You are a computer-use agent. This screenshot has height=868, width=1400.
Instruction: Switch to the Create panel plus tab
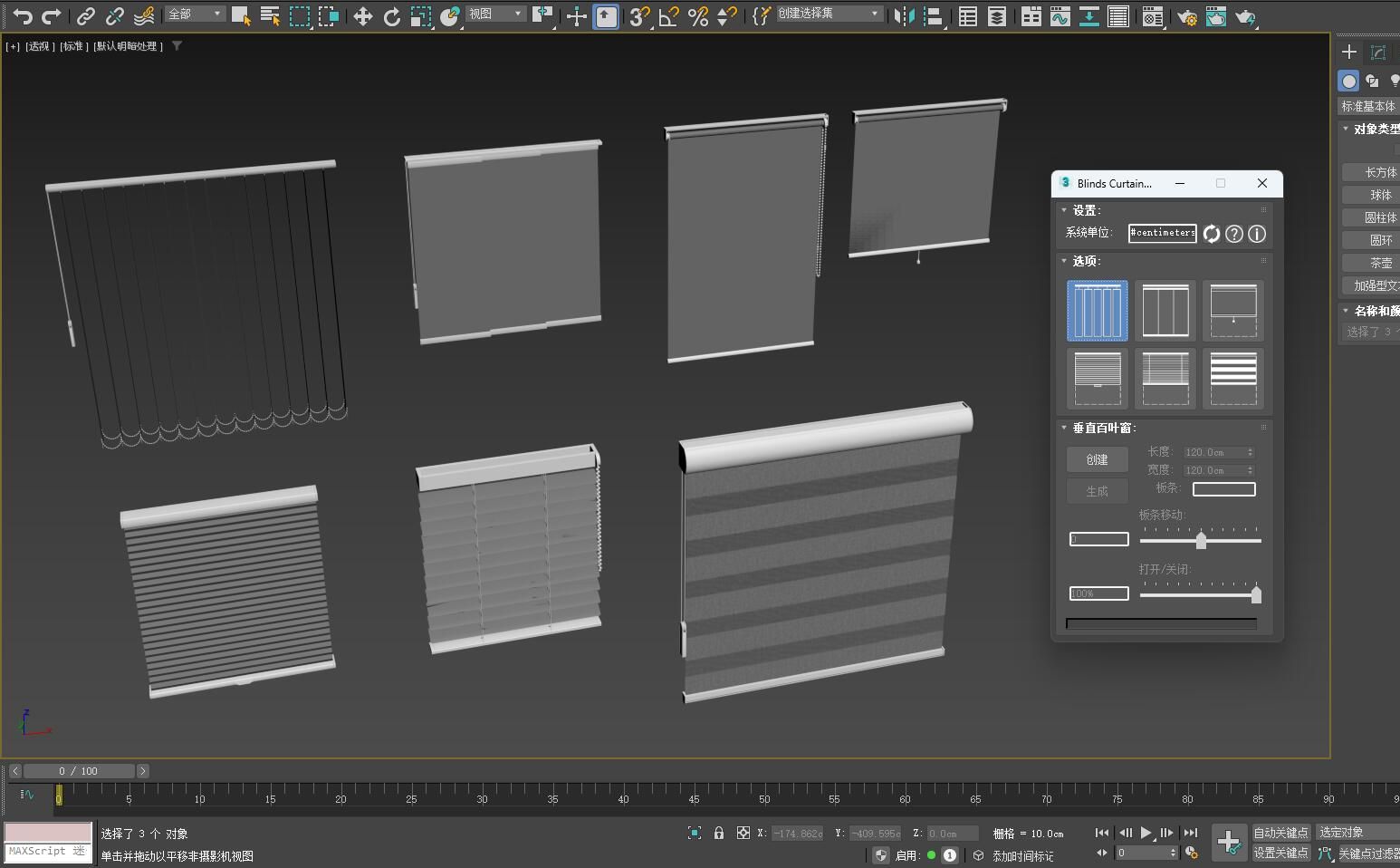coord(1349,52)
